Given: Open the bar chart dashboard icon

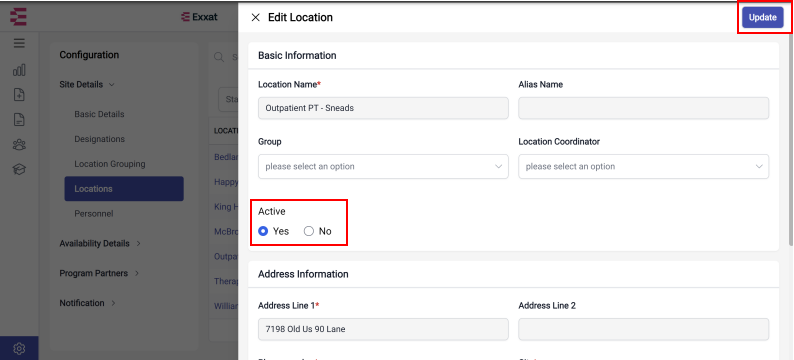Looking at the screenshot, I should click(19, 70).
